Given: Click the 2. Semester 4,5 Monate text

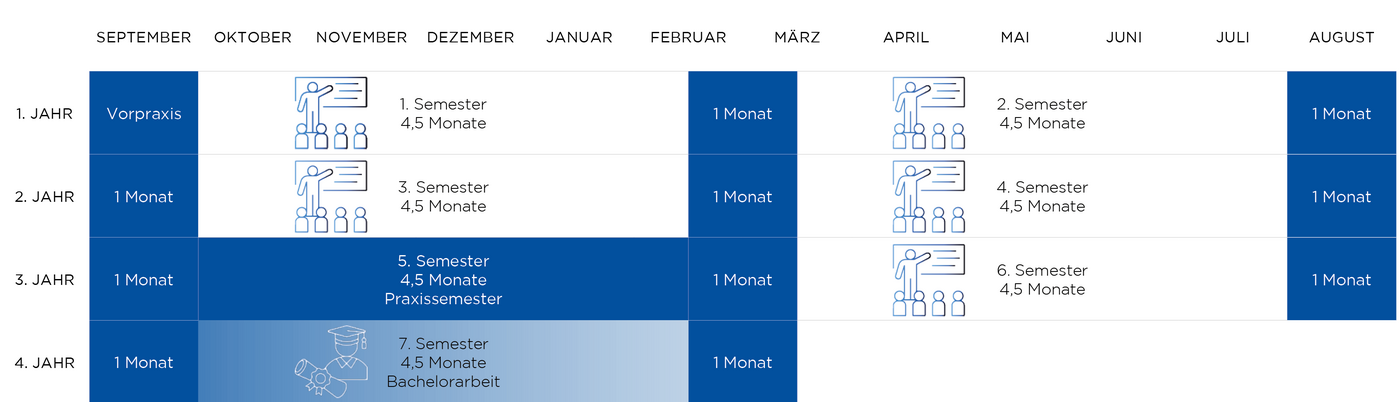Looking at the screenshot, I should pos(1042,113).
